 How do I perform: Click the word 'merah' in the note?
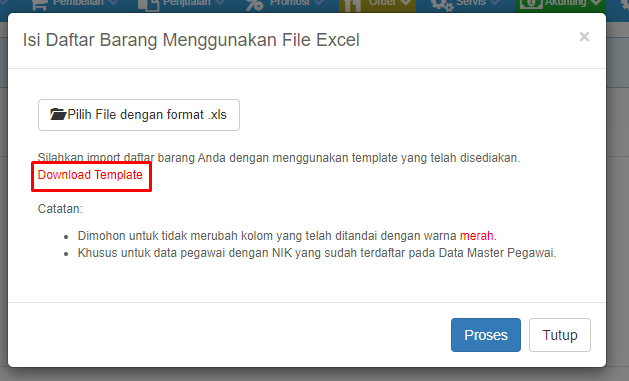point(477,236)
